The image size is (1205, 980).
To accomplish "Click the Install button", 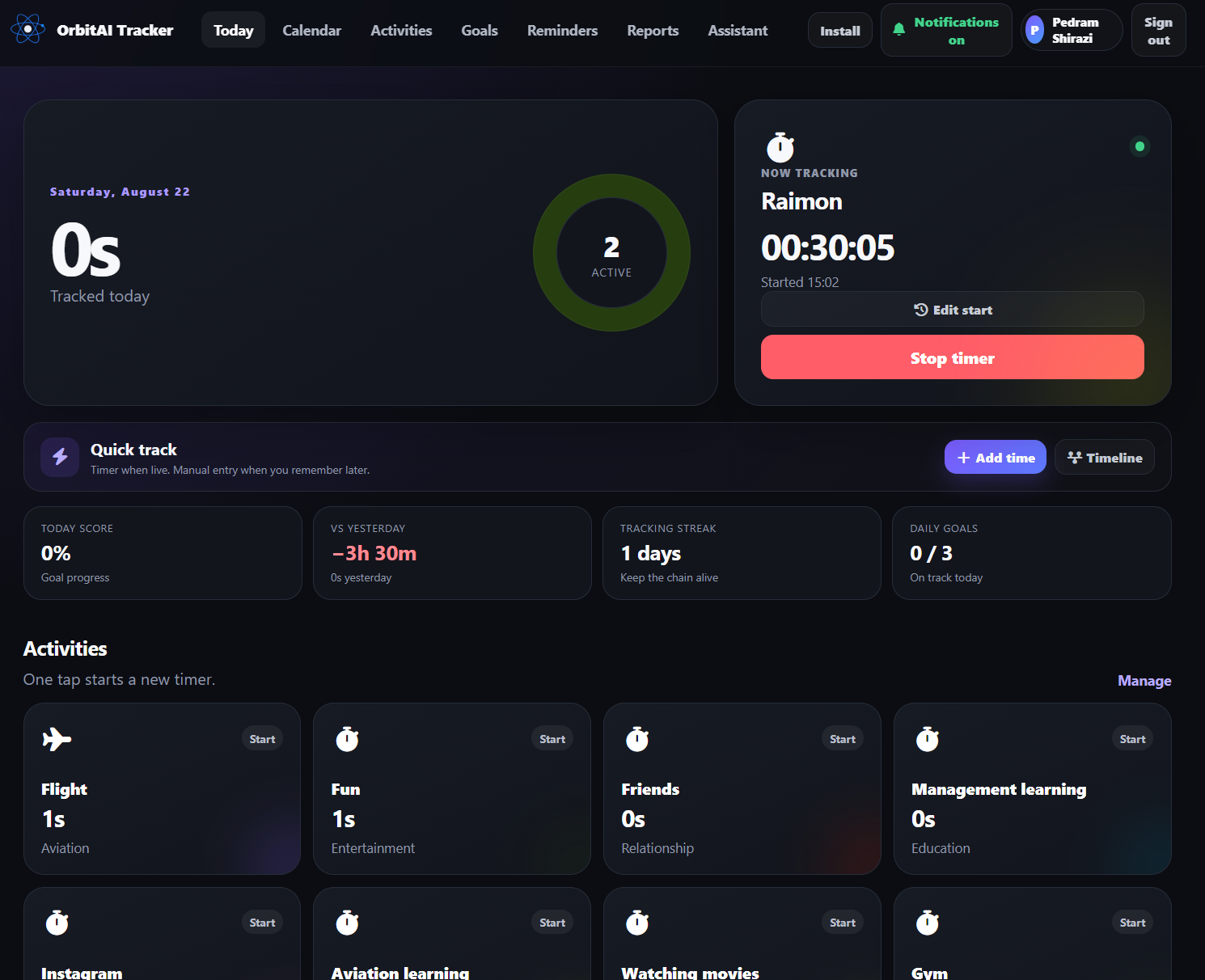I will tap(840, 31).
